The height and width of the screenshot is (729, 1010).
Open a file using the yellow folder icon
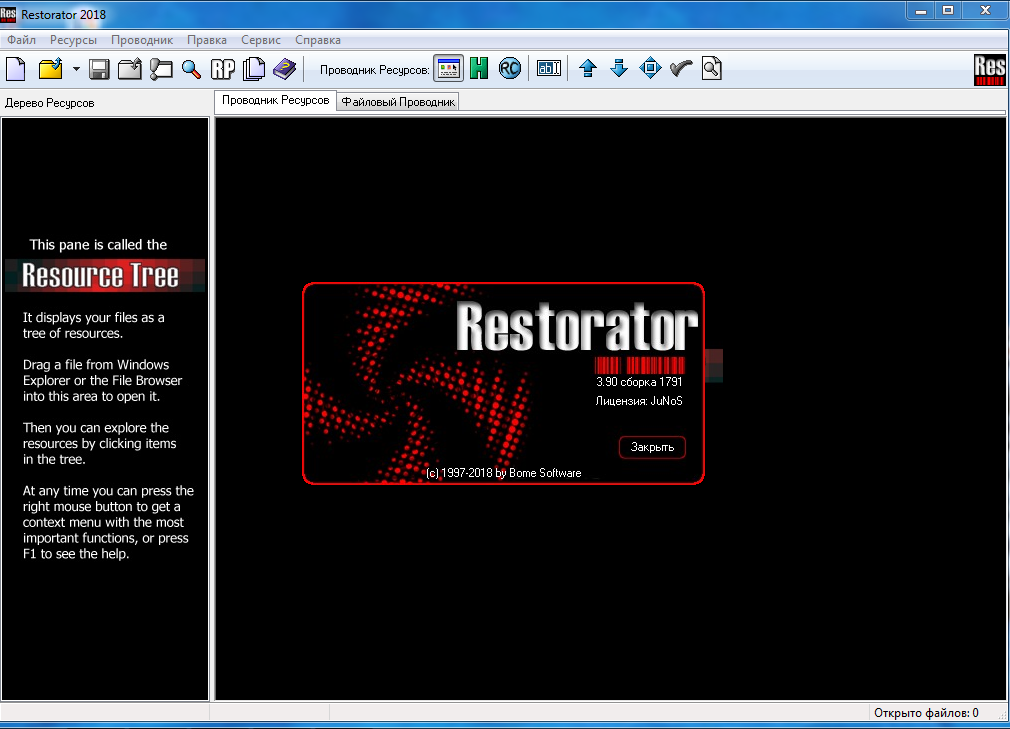coord(51,68)
